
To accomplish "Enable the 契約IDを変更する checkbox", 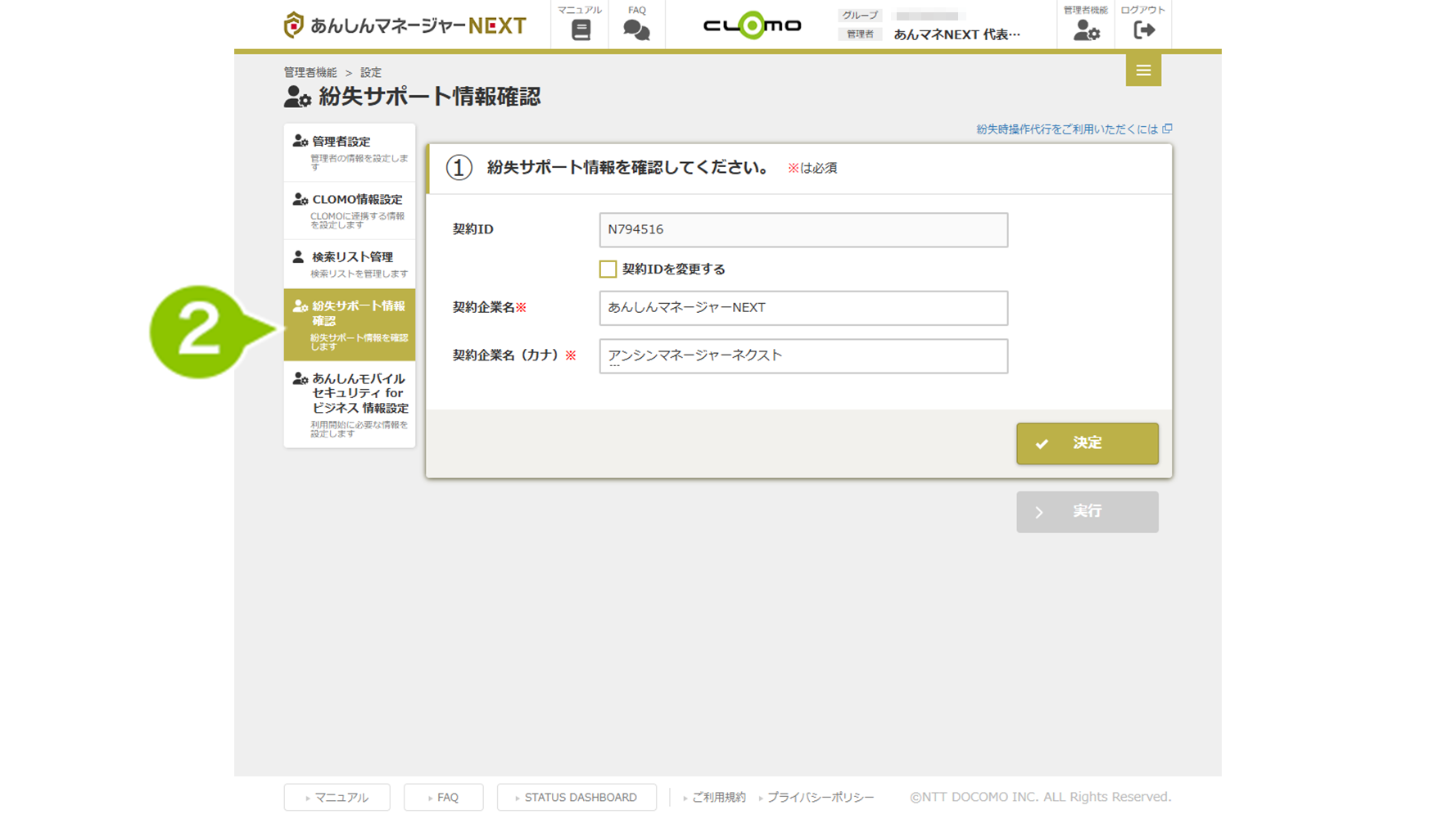I will [608, 269].
